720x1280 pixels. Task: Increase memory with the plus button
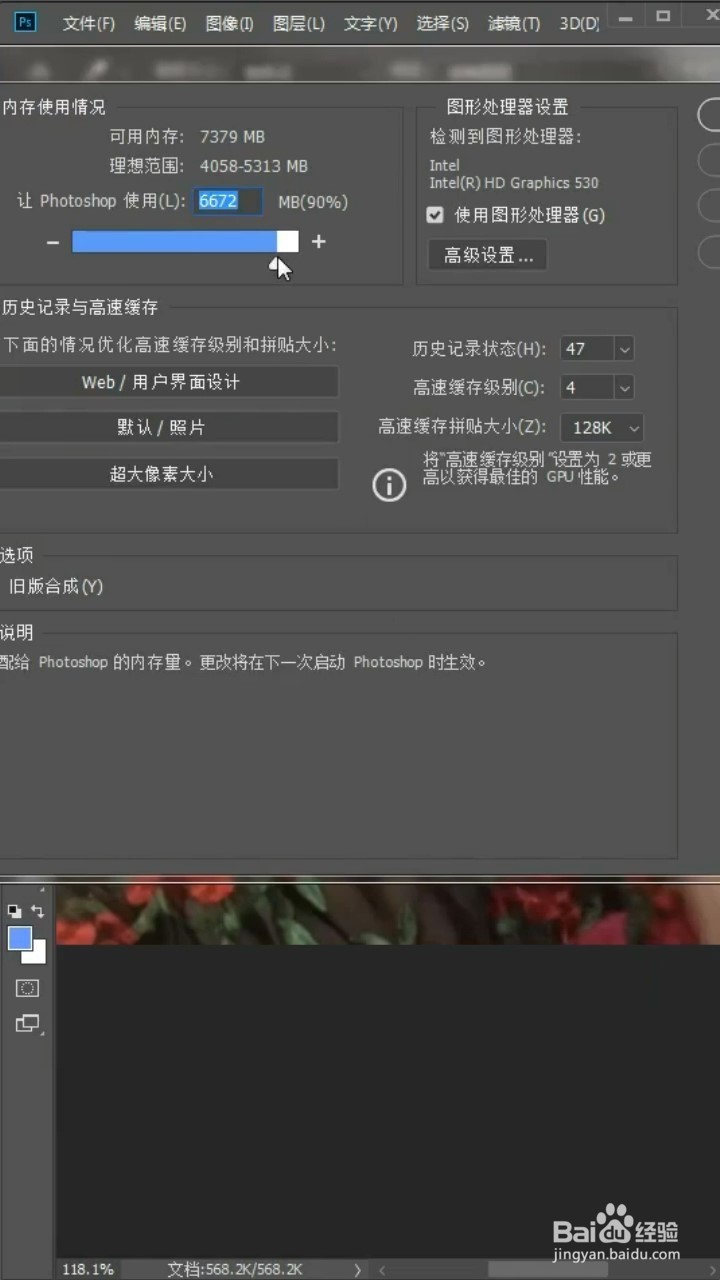click(x=319, y=241)
